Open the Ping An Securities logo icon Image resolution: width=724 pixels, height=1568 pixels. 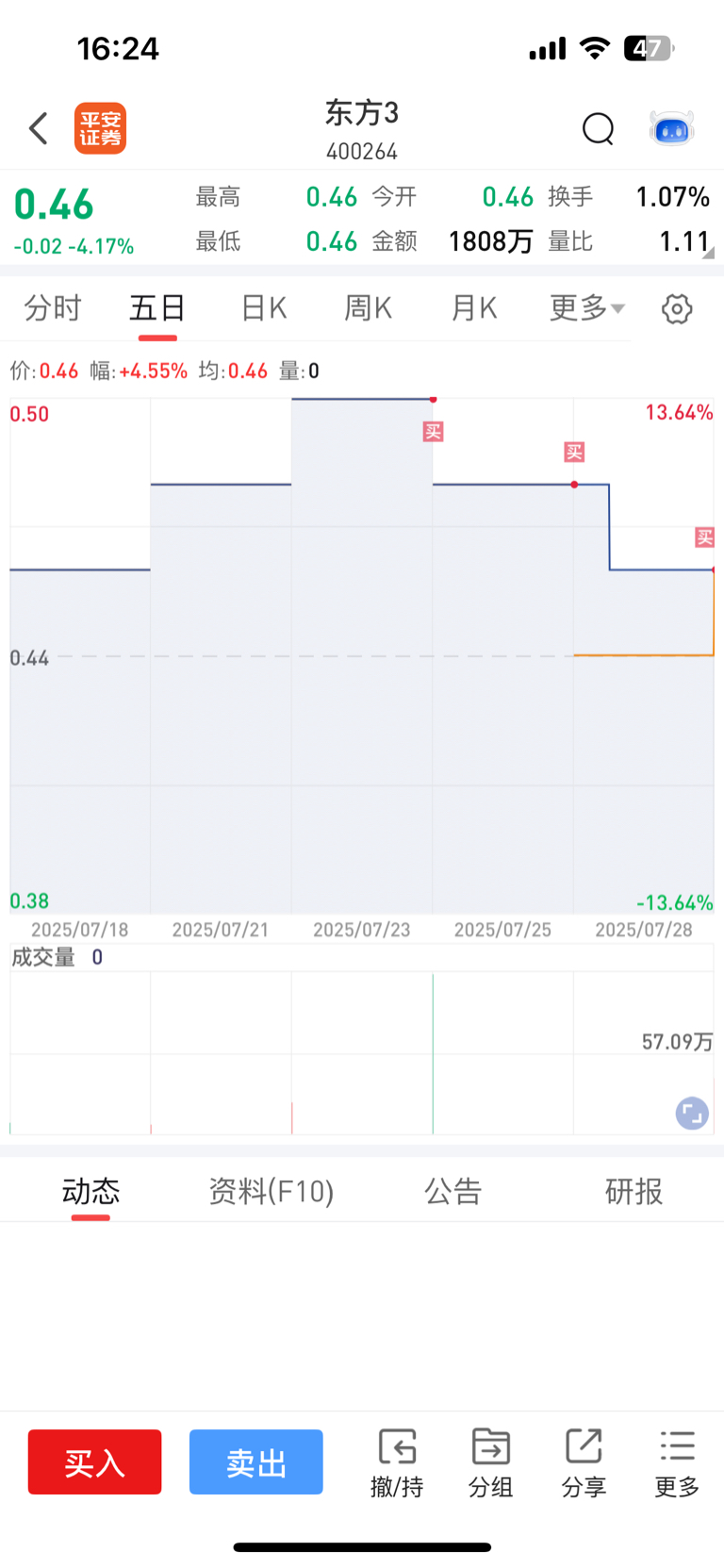100,128
